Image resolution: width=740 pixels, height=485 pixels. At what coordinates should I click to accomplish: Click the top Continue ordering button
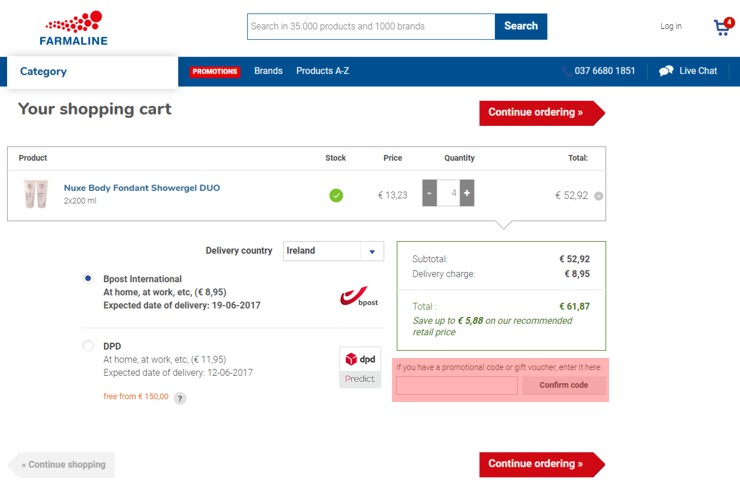click(x=542, y=113)
